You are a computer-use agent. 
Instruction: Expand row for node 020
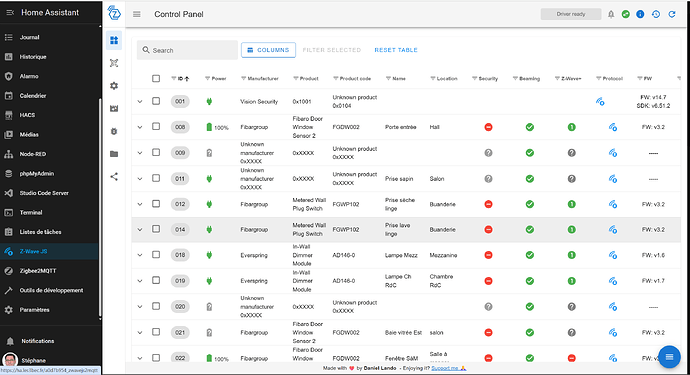tap(139, 307)
